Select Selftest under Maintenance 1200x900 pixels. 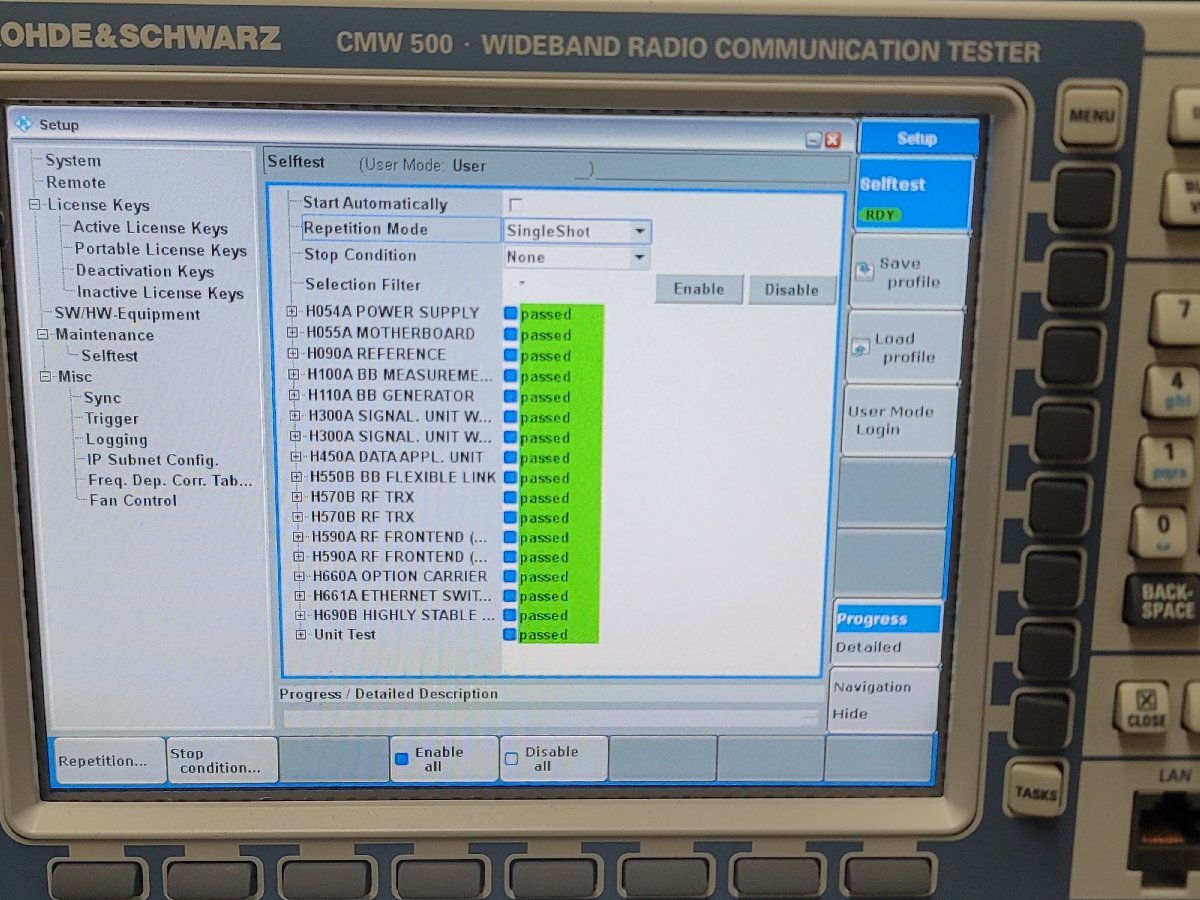tap(110, 356)
